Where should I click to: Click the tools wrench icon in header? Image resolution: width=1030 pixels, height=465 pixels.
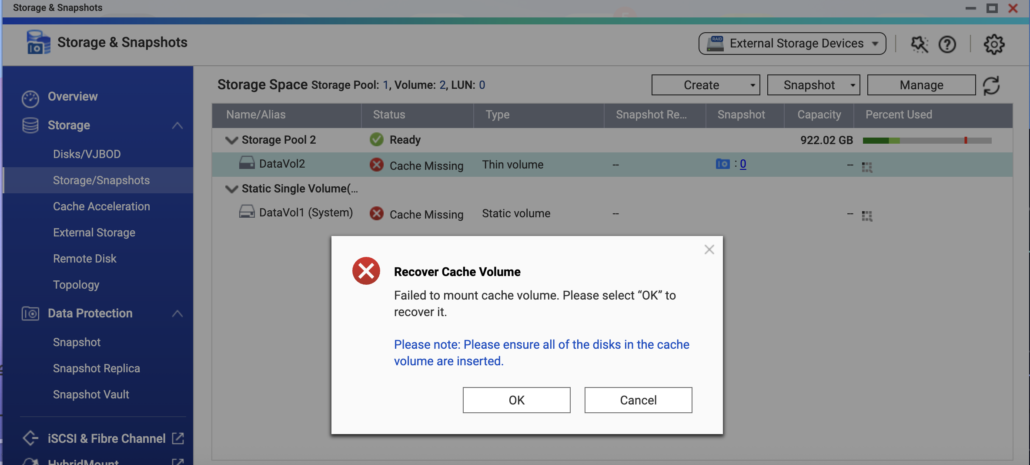pyautogui.click(x=919, y=45)
